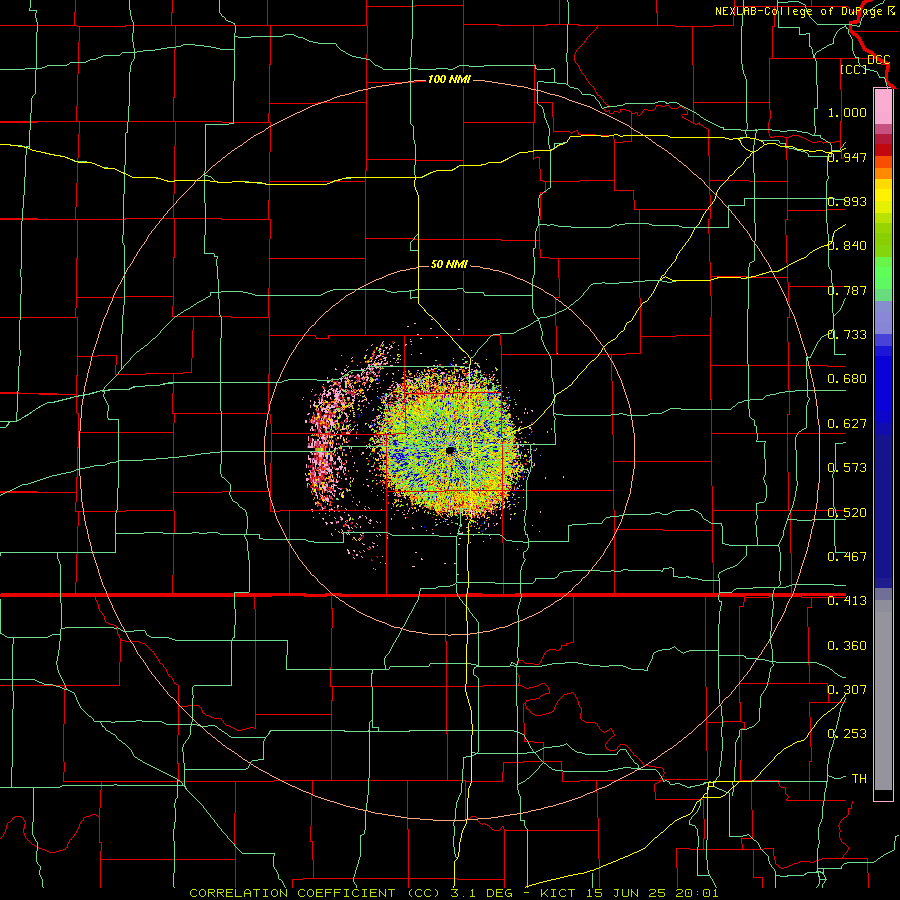Viewport: 900px width, 900px height.
Task: Click the 0.680 legend value
Action: (x=847, y=379)
